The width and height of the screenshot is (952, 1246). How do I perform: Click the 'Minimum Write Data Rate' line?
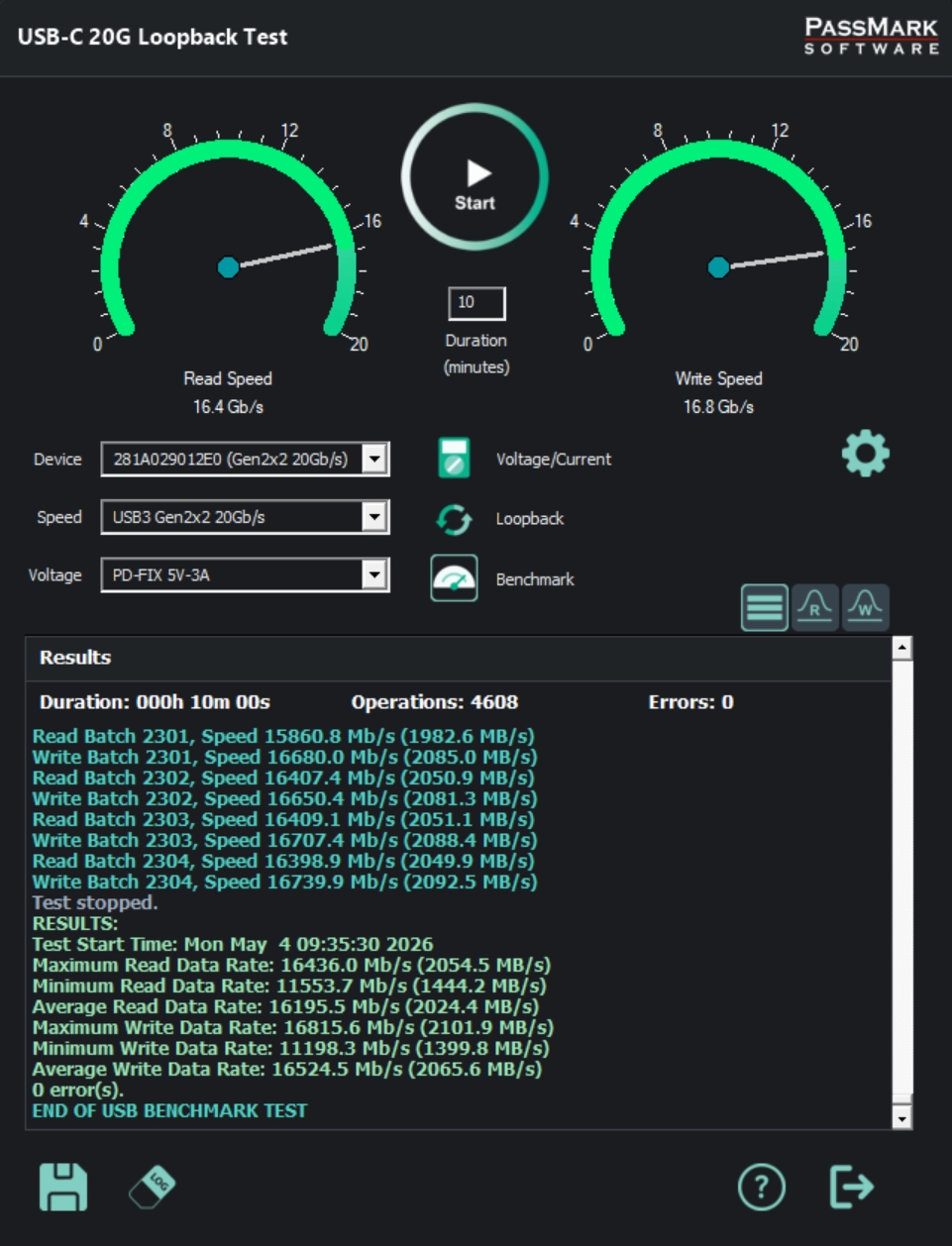[x=291, y=1048]
